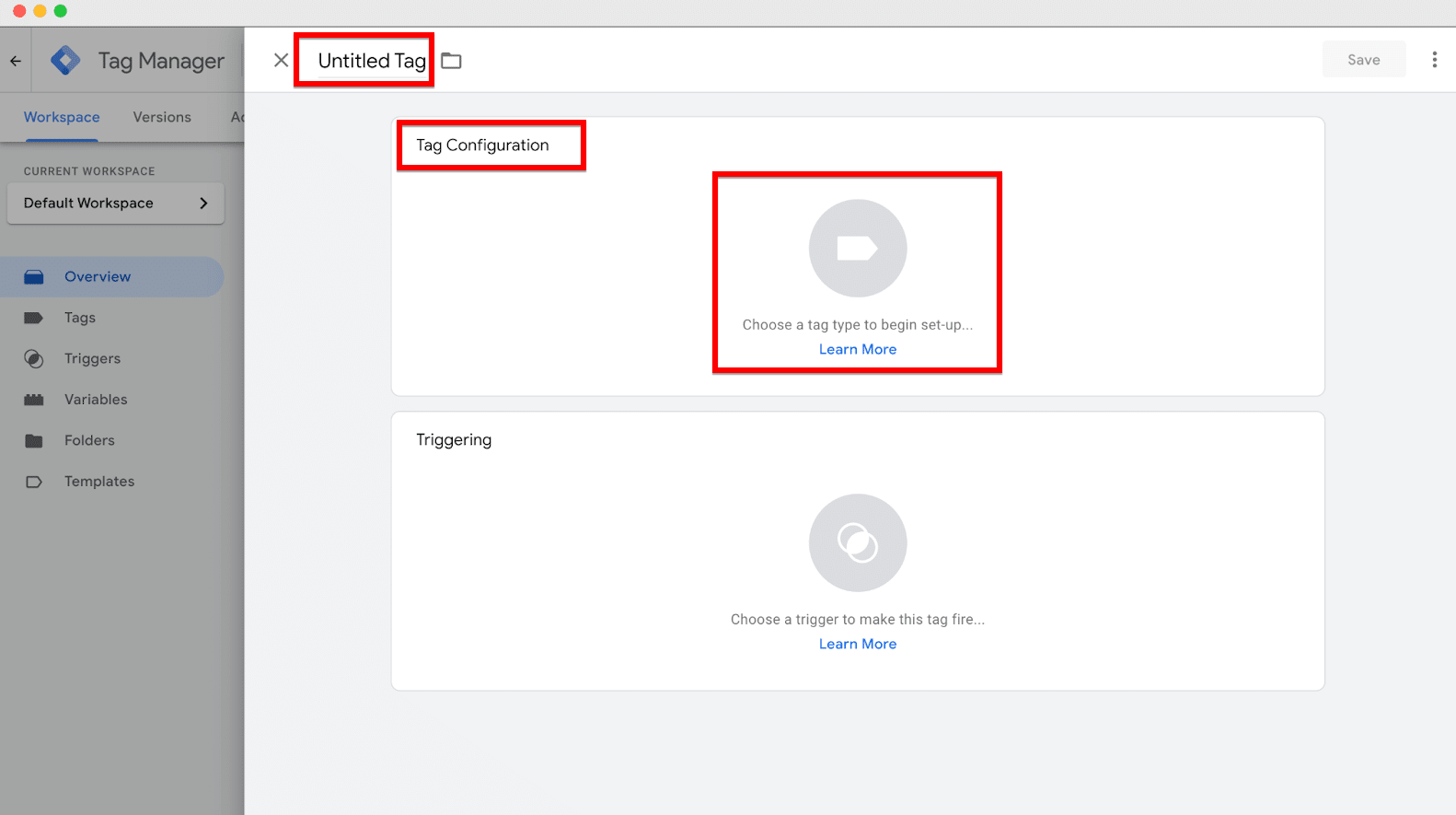The height and width of the screenshot is (815, 1456).
Task: Click the Tag Manager logo icon
Action: coord(65,61)
